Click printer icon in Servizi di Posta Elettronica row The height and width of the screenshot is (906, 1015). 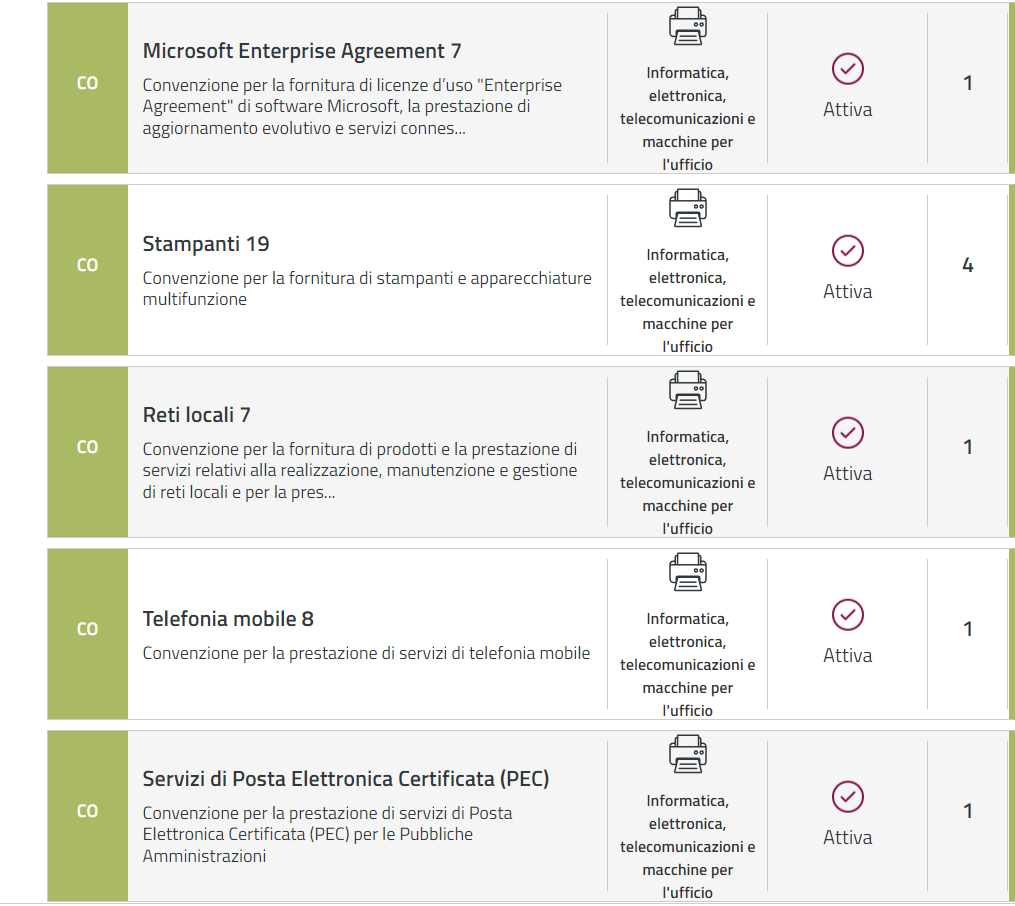687,754
